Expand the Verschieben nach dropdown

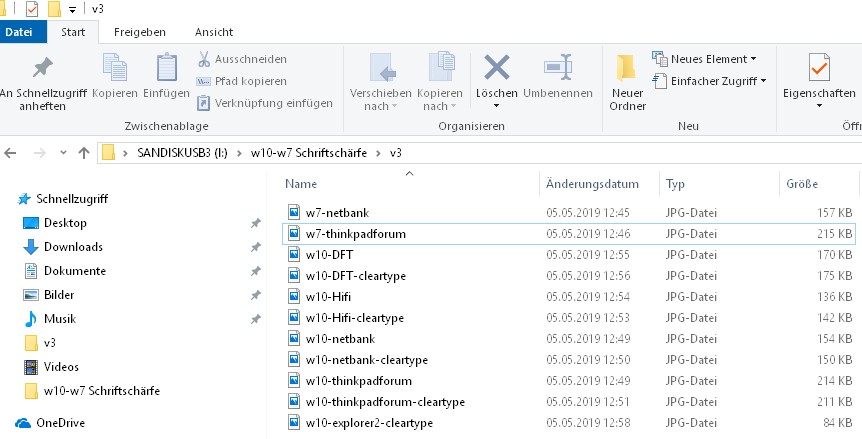[x=381, y=84]
